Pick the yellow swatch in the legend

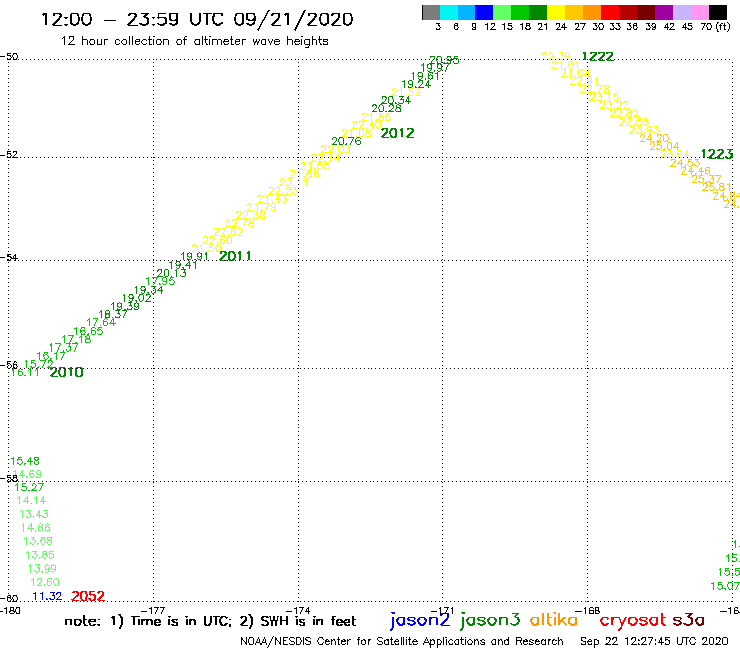[x=556, y=13]
